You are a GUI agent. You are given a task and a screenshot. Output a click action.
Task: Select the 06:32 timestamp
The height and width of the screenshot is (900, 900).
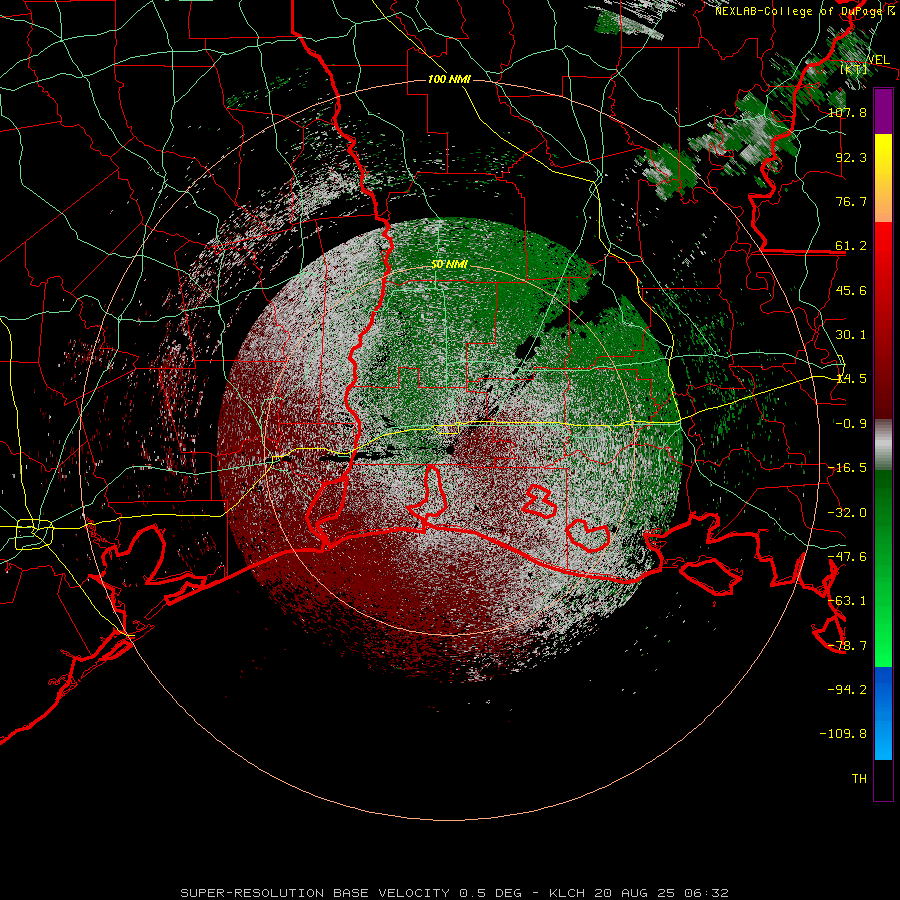[705, 893]
